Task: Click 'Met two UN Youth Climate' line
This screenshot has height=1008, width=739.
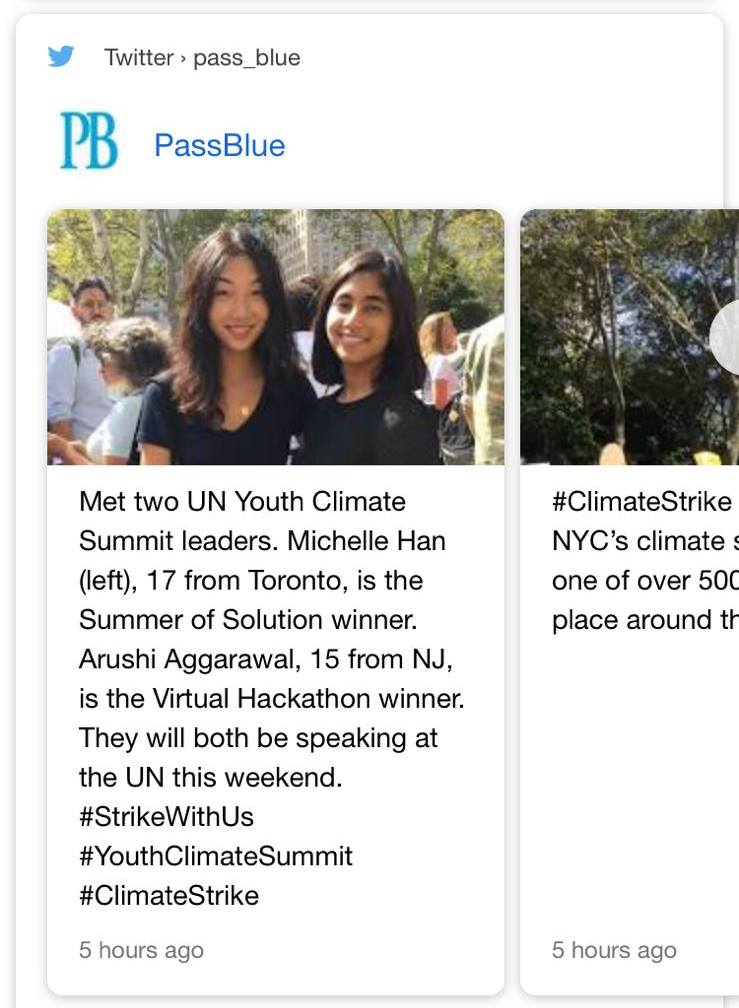Action: click(242, 501)
